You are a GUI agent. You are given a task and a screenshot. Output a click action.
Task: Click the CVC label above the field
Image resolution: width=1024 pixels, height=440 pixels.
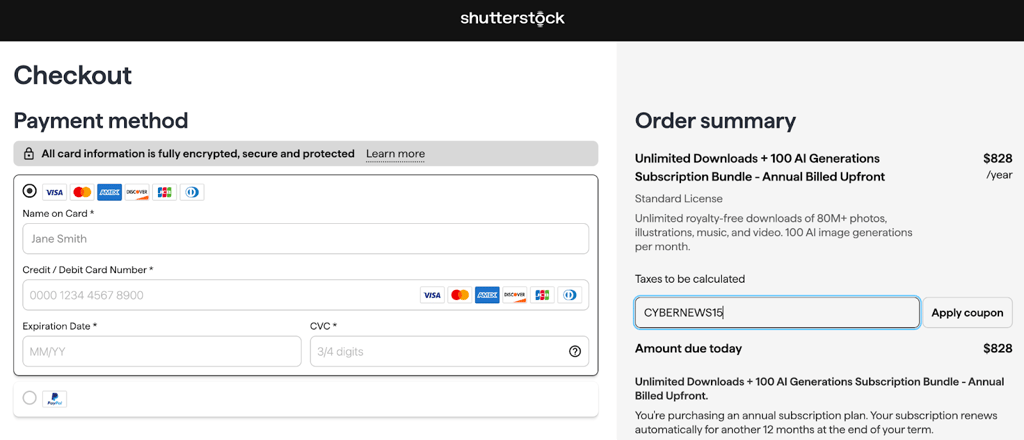click(x=323, y=326)
